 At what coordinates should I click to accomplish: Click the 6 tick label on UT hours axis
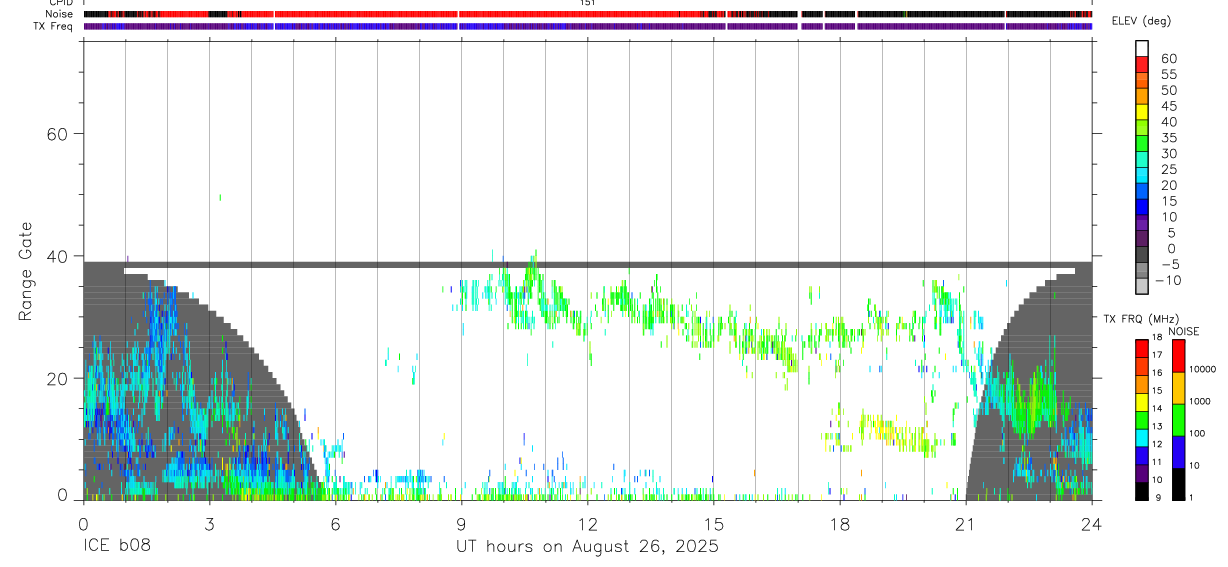pyautogui.click(x=335, y=524)
